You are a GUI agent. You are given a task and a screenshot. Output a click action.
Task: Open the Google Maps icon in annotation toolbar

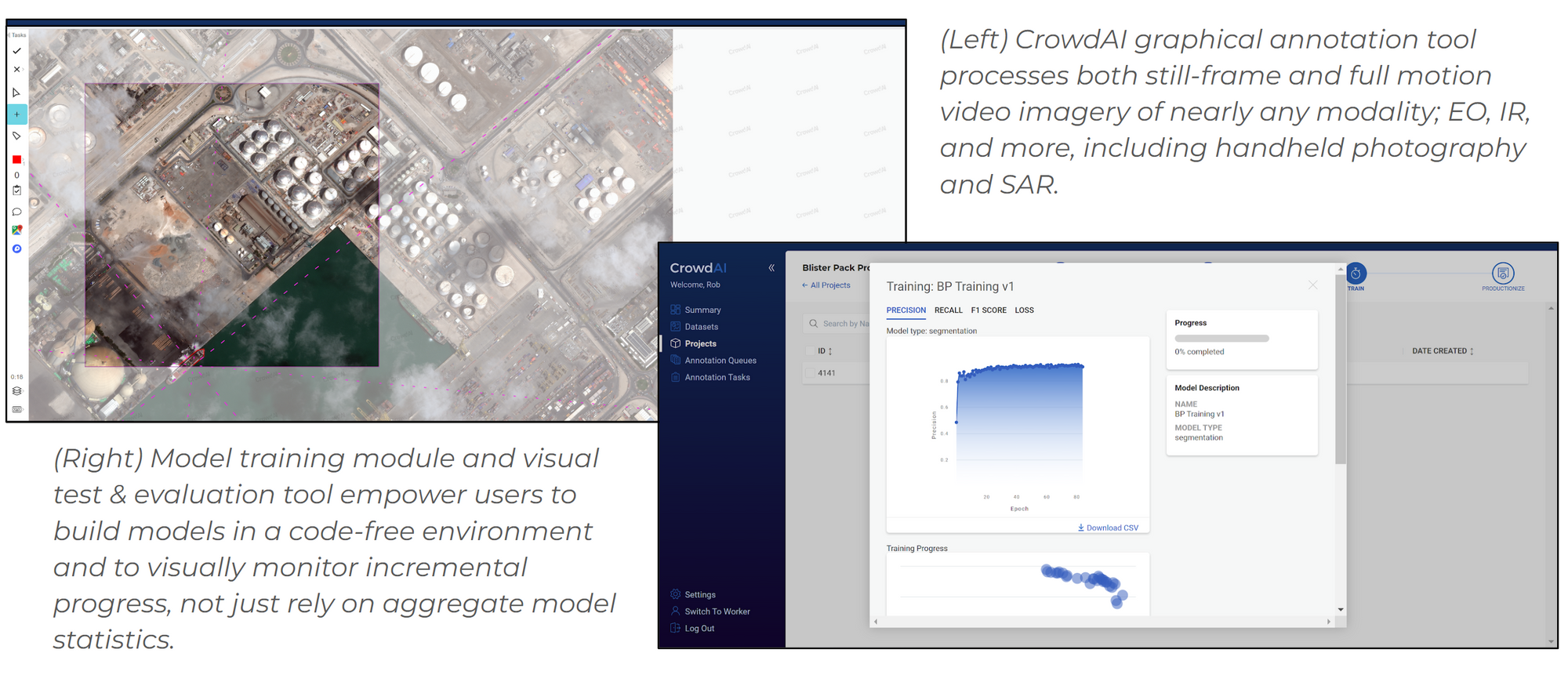[x=16, y=230]
